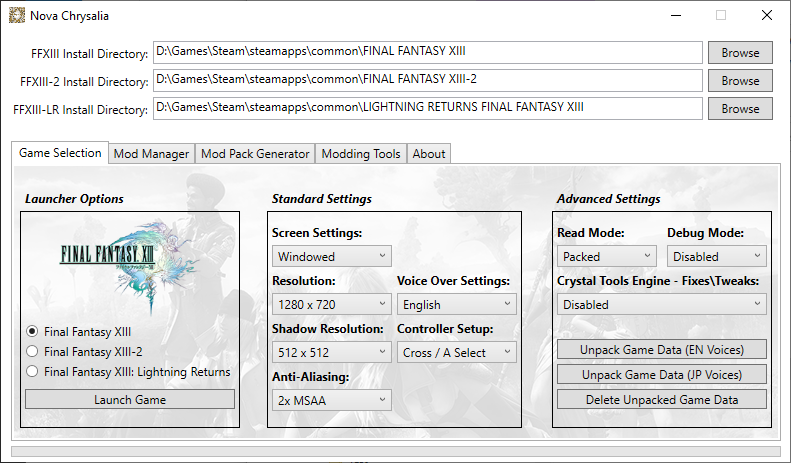
Task: Click the Nova Chrysalia app icon in title bar
Action: click(17, 16)
